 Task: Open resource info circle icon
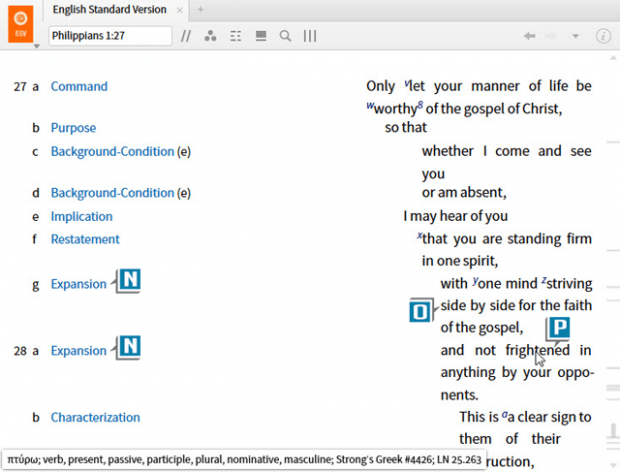603,36
